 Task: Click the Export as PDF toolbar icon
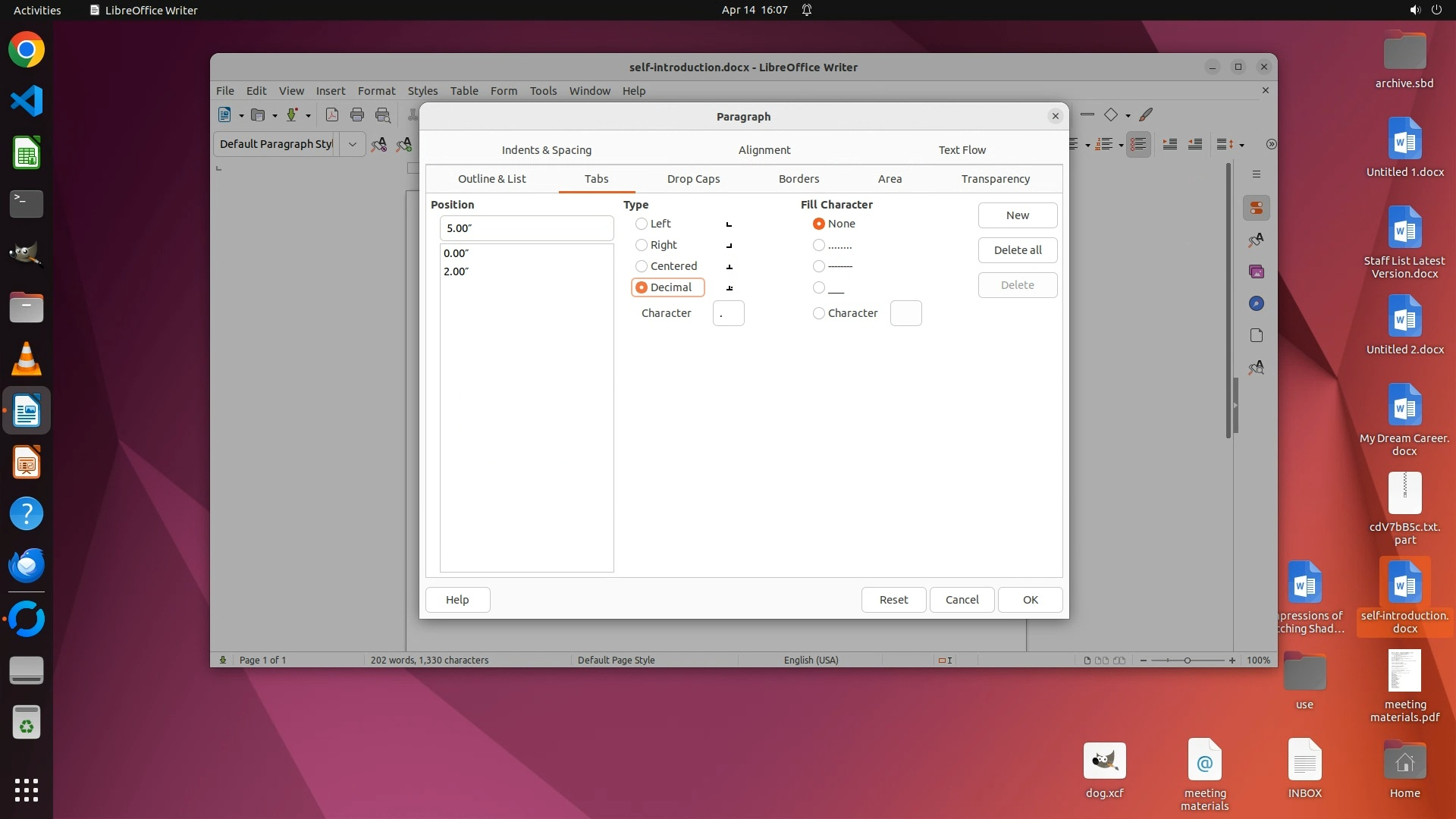point(331,115)
